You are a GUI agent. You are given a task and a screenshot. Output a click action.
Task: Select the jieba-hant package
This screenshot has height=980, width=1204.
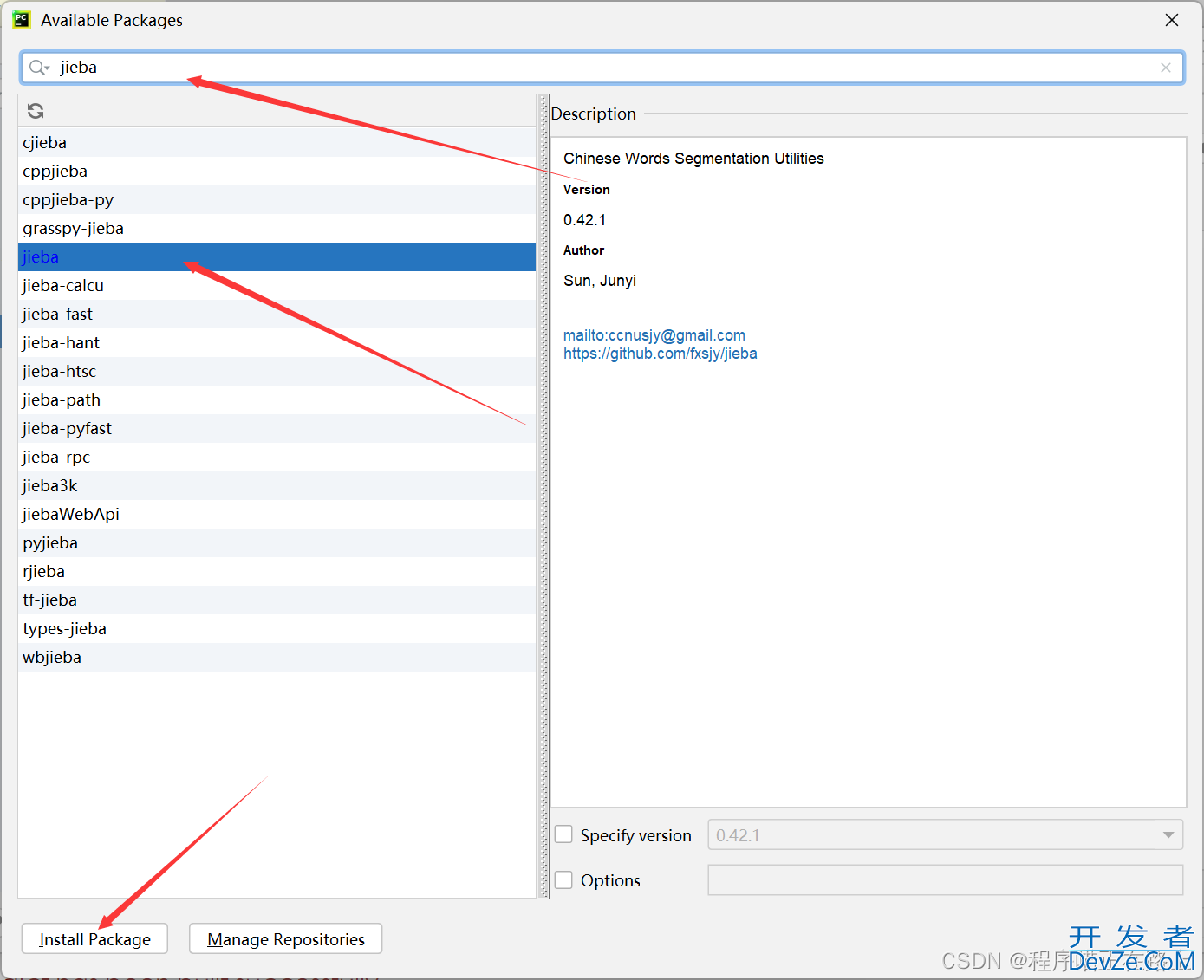point(277,342)
